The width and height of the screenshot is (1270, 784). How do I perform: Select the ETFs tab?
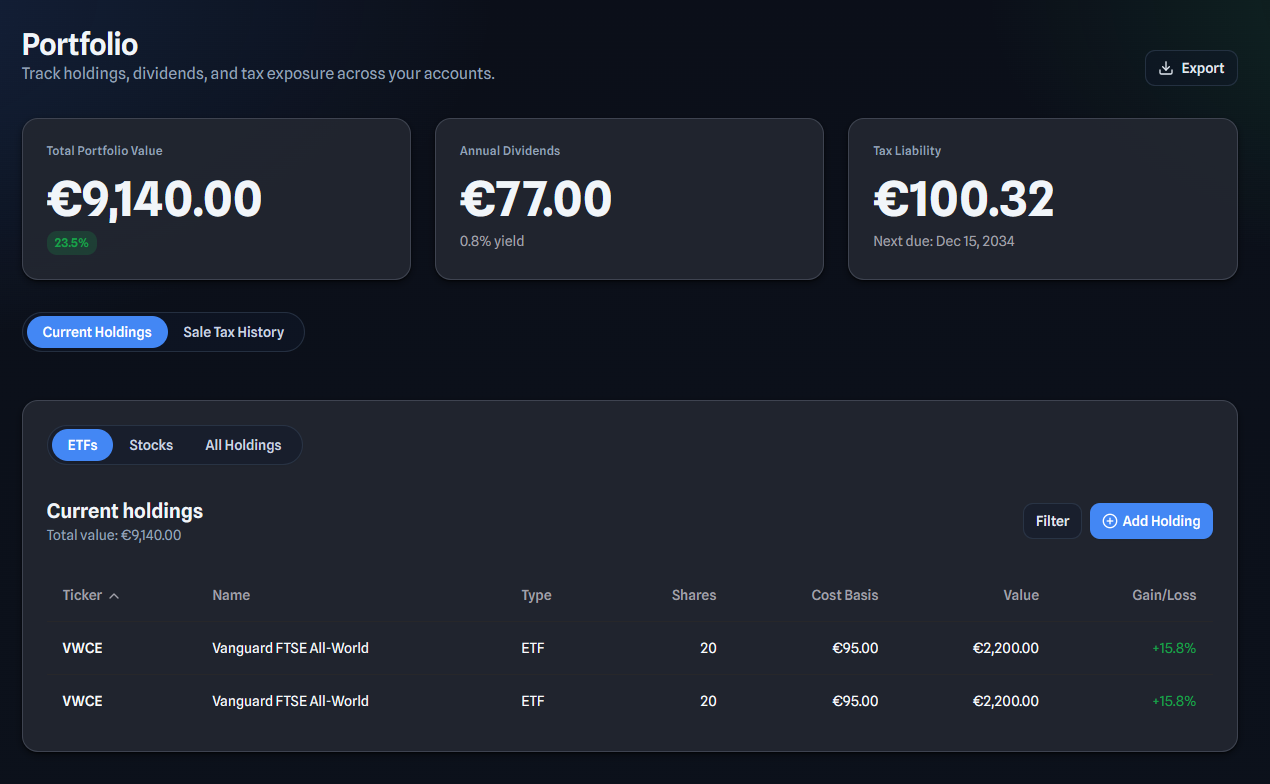pyautogui.click(x=82, y=445)
